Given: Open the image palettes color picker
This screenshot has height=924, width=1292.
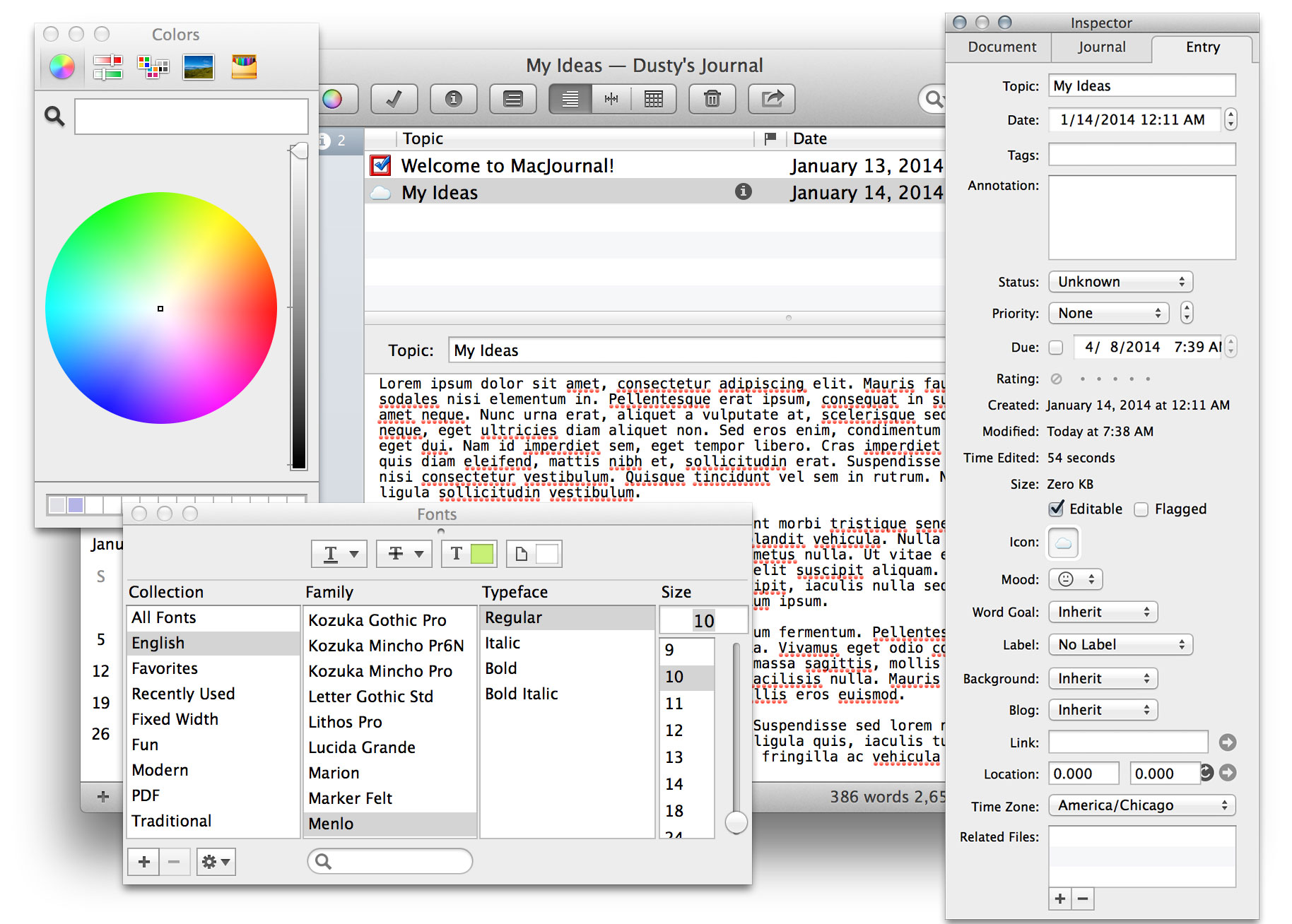Looking at the screenshot, I should click(199, 67).
